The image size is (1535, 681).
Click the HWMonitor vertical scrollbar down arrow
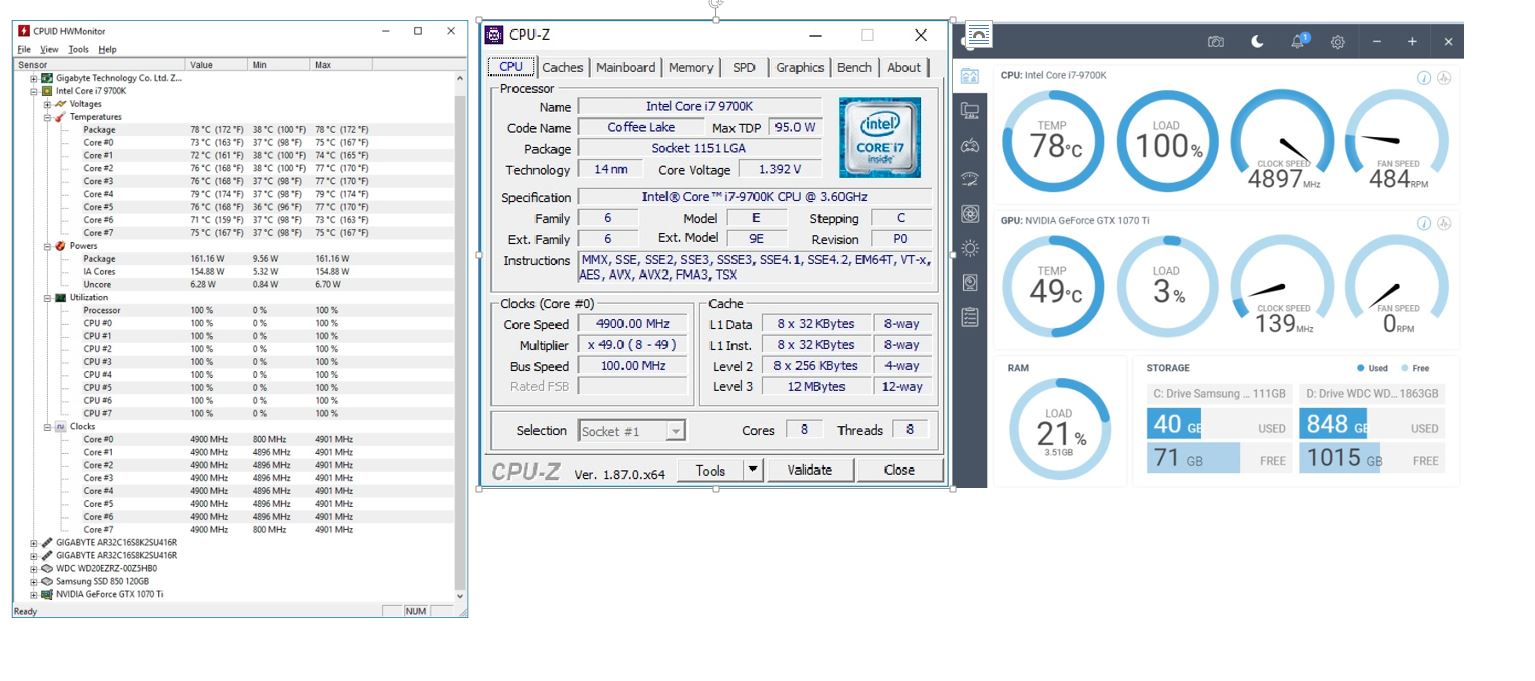(460, 596)
